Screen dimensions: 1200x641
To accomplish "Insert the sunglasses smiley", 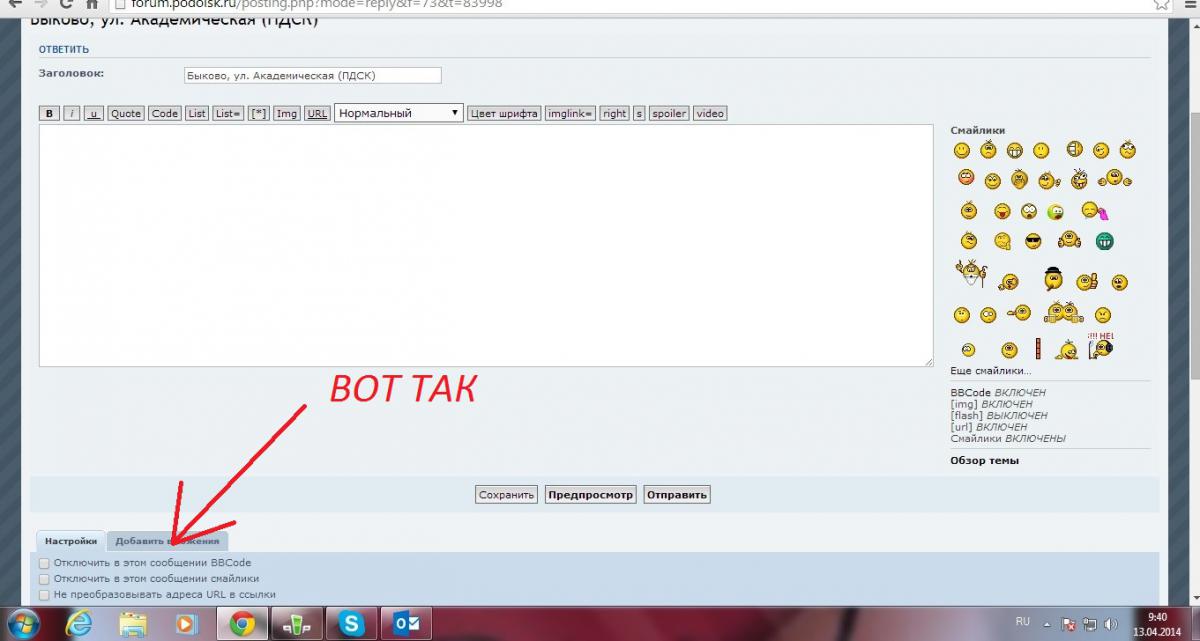I will [x=1034, y=241].
